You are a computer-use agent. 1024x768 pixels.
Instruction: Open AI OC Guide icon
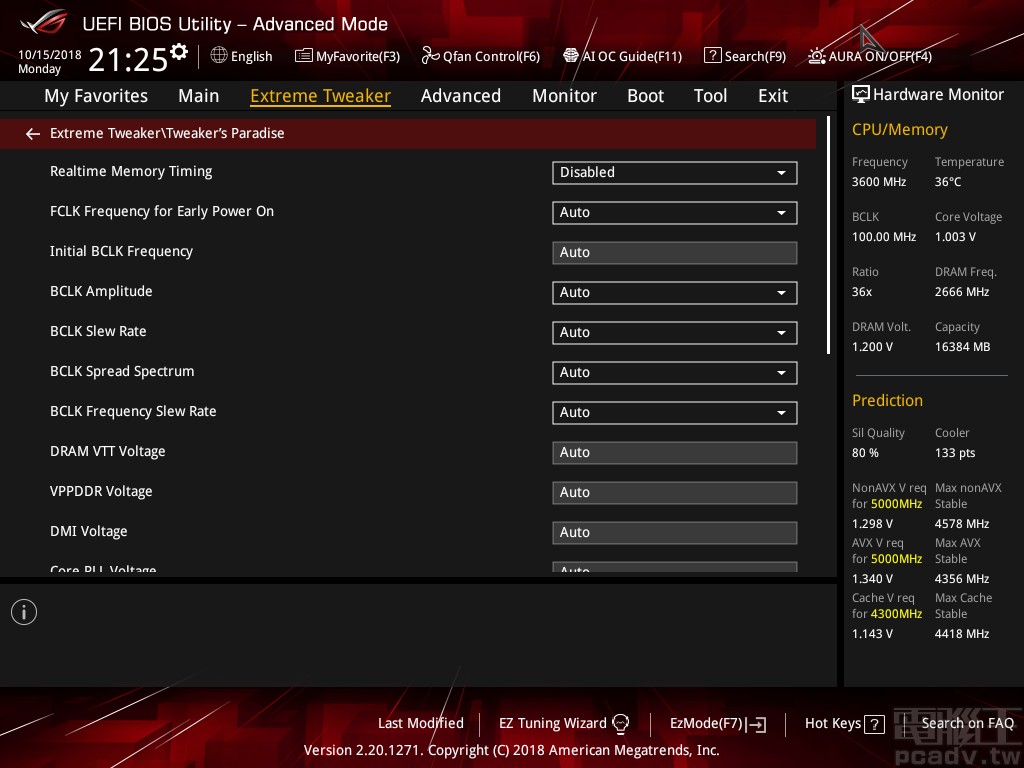click(571, 56)
